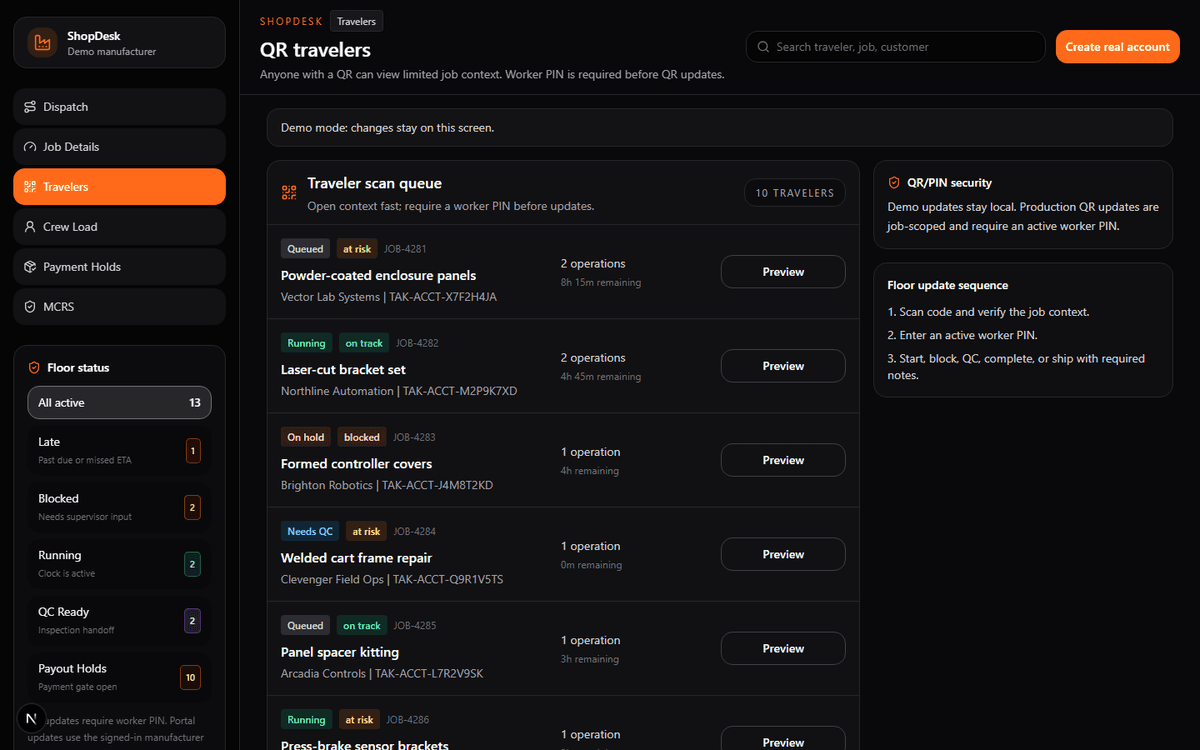Click the Traveler scan queue QR icon
This screenshot has width=1200, height=750.
(x=289, y=193)
